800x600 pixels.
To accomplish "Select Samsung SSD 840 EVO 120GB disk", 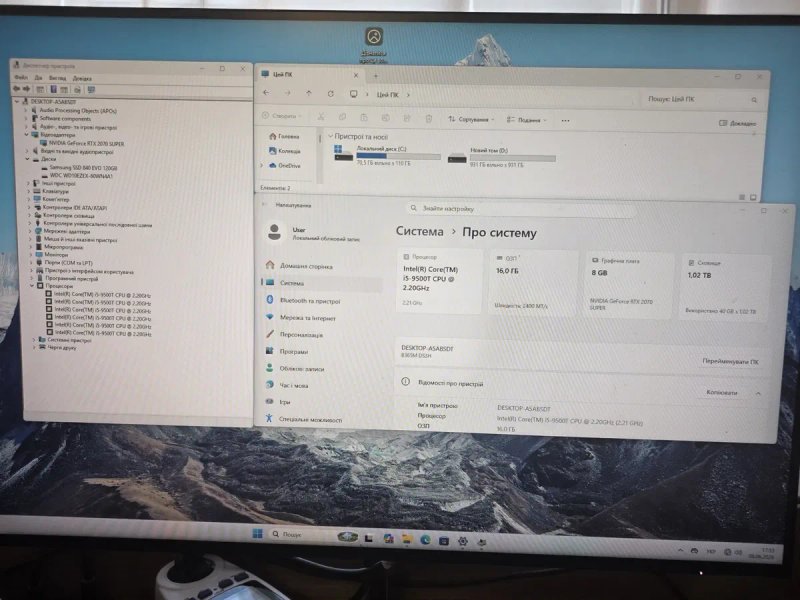I will click(83, 167).
